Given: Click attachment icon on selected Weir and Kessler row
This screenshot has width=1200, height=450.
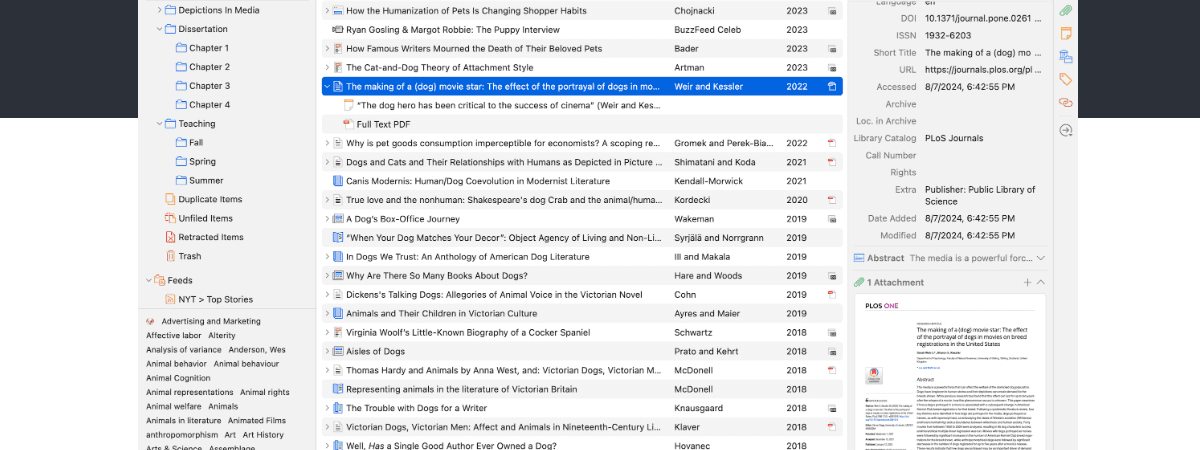Looking at the screenshot, I should coord(831,86).
